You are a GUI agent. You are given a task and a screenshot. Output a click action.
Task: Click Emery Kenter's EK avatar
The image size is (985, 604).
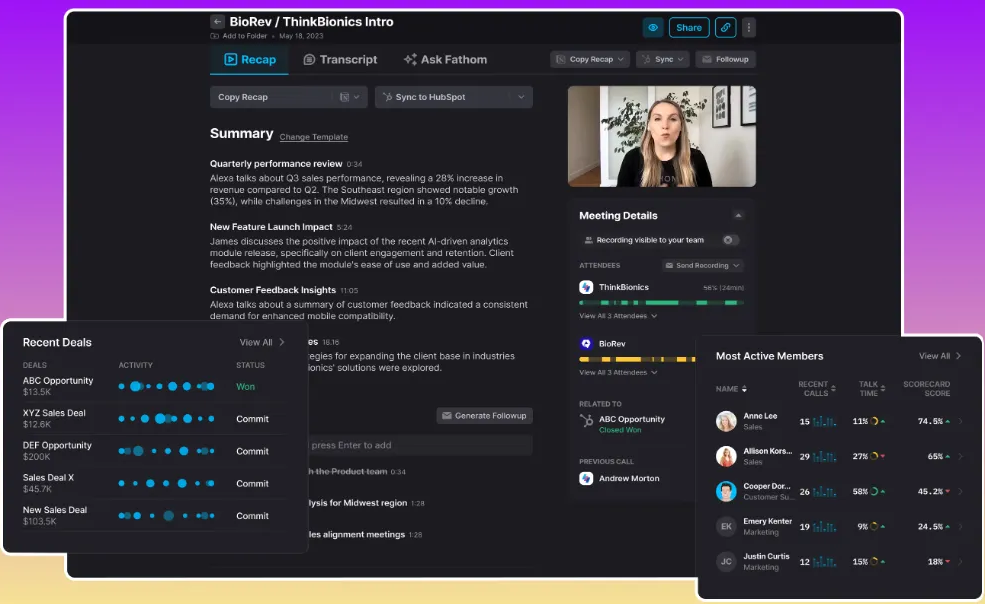(x=726, y=527)
